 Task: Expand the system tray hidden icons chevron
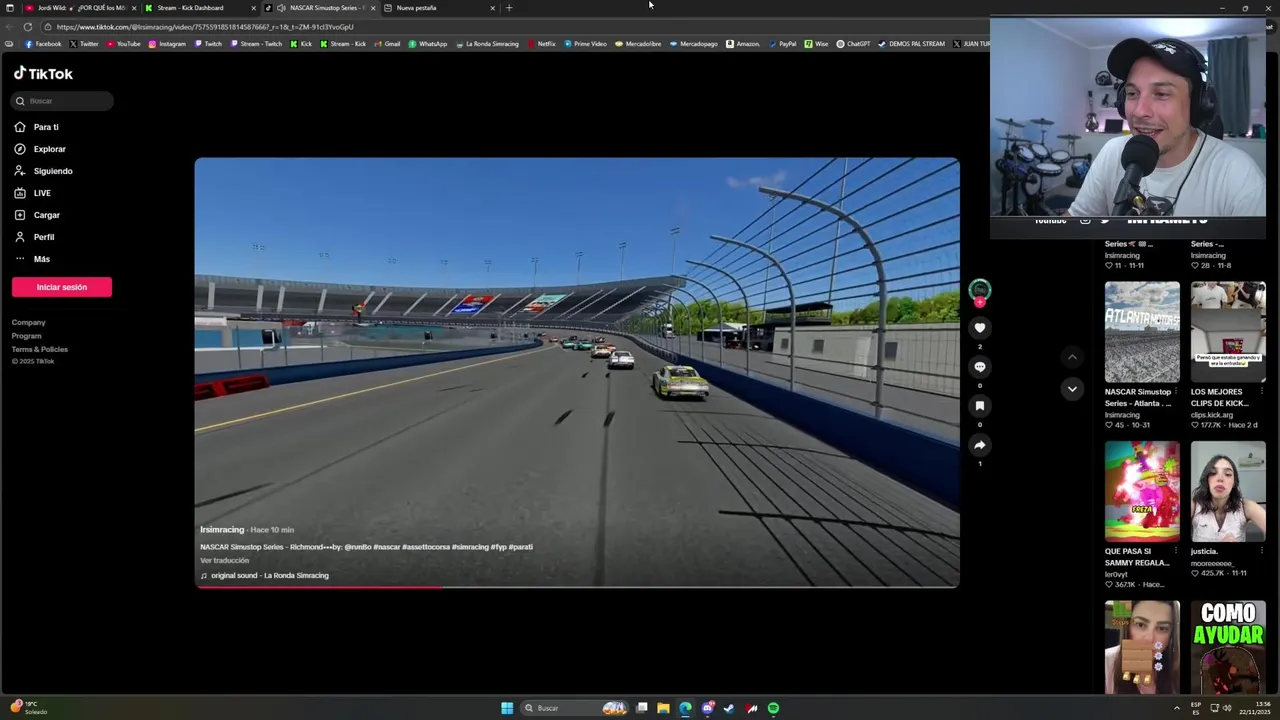tap(1176, 708)
